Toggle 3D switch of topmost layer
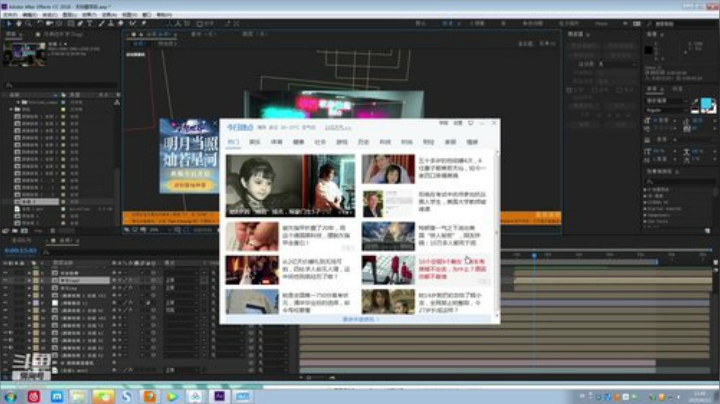 (x=153, y=273)
